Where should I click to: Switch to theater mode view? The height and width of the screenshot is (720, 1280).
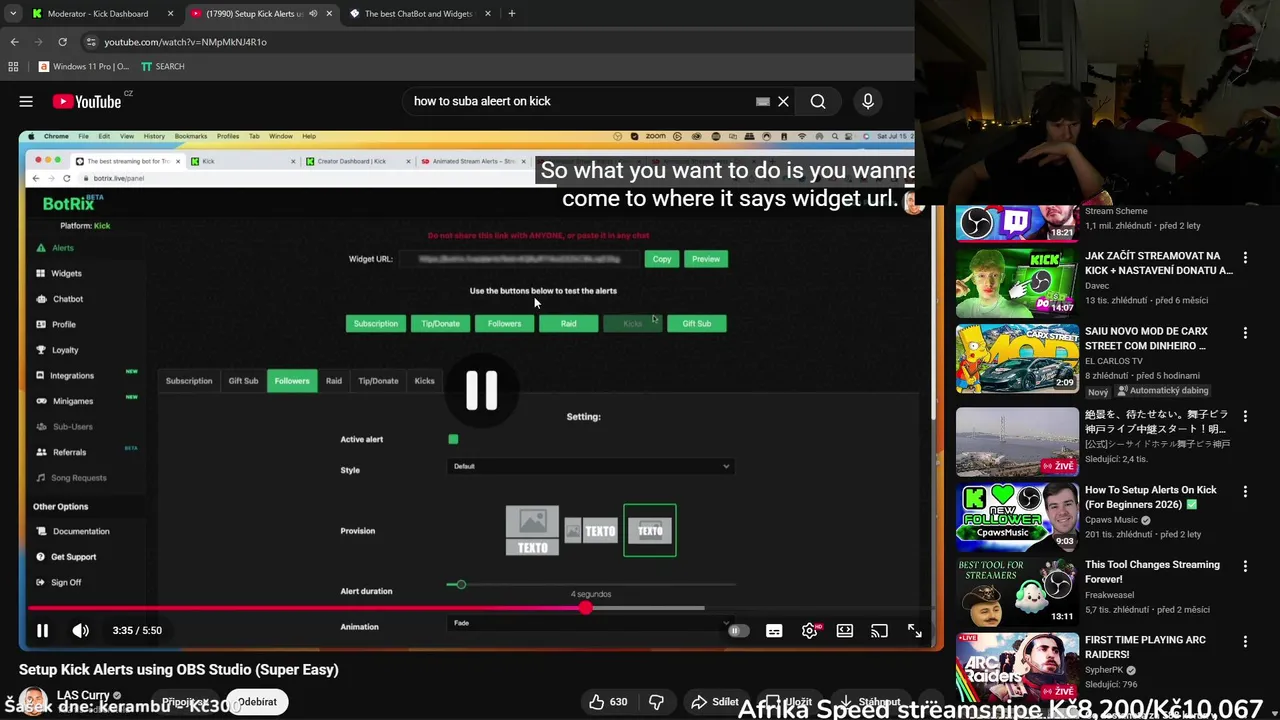845,630
